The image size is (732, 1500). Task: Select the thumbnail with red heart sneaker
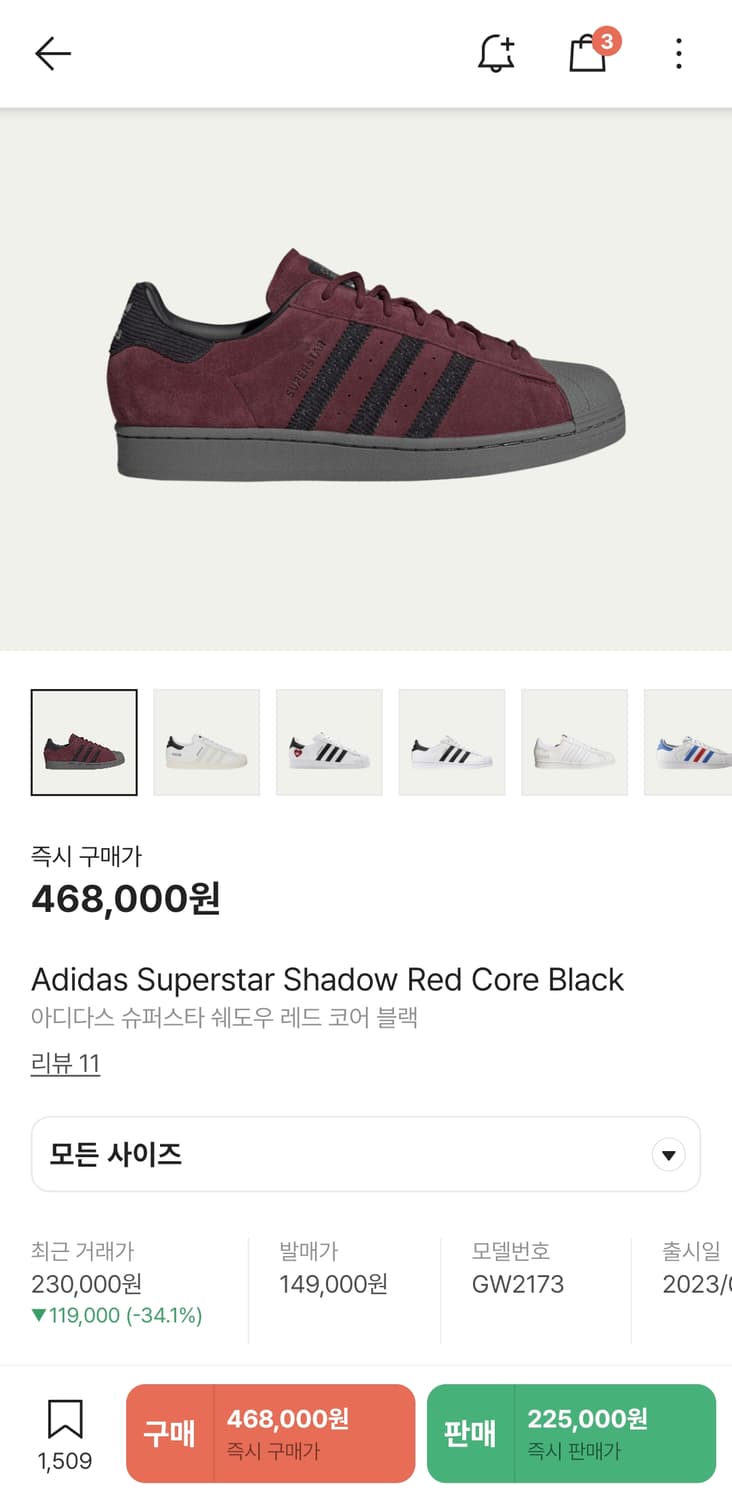[329, 743]
